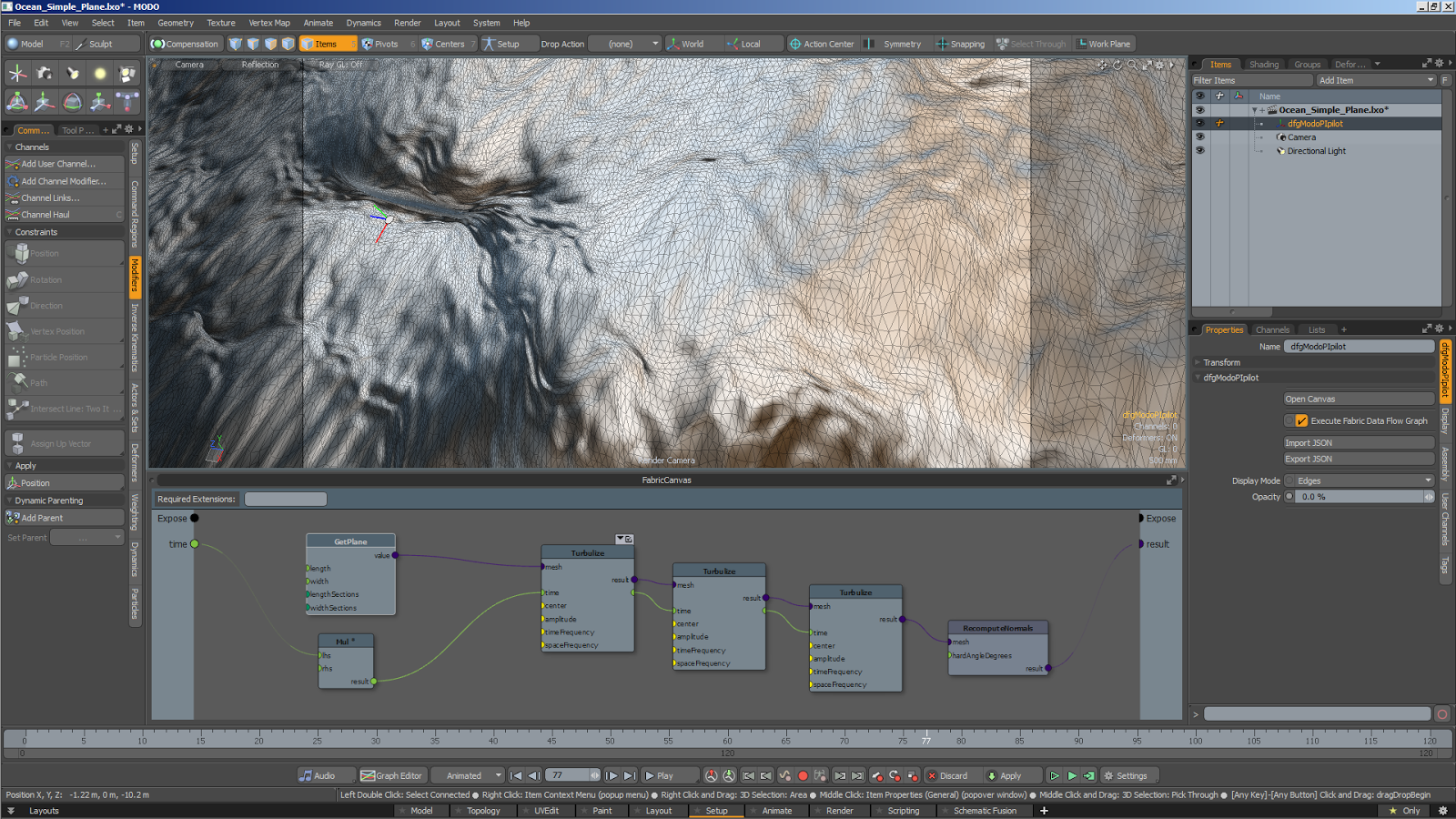The image size is (1456, 819).
Task: Step back one frame
Action: [534, 776]
